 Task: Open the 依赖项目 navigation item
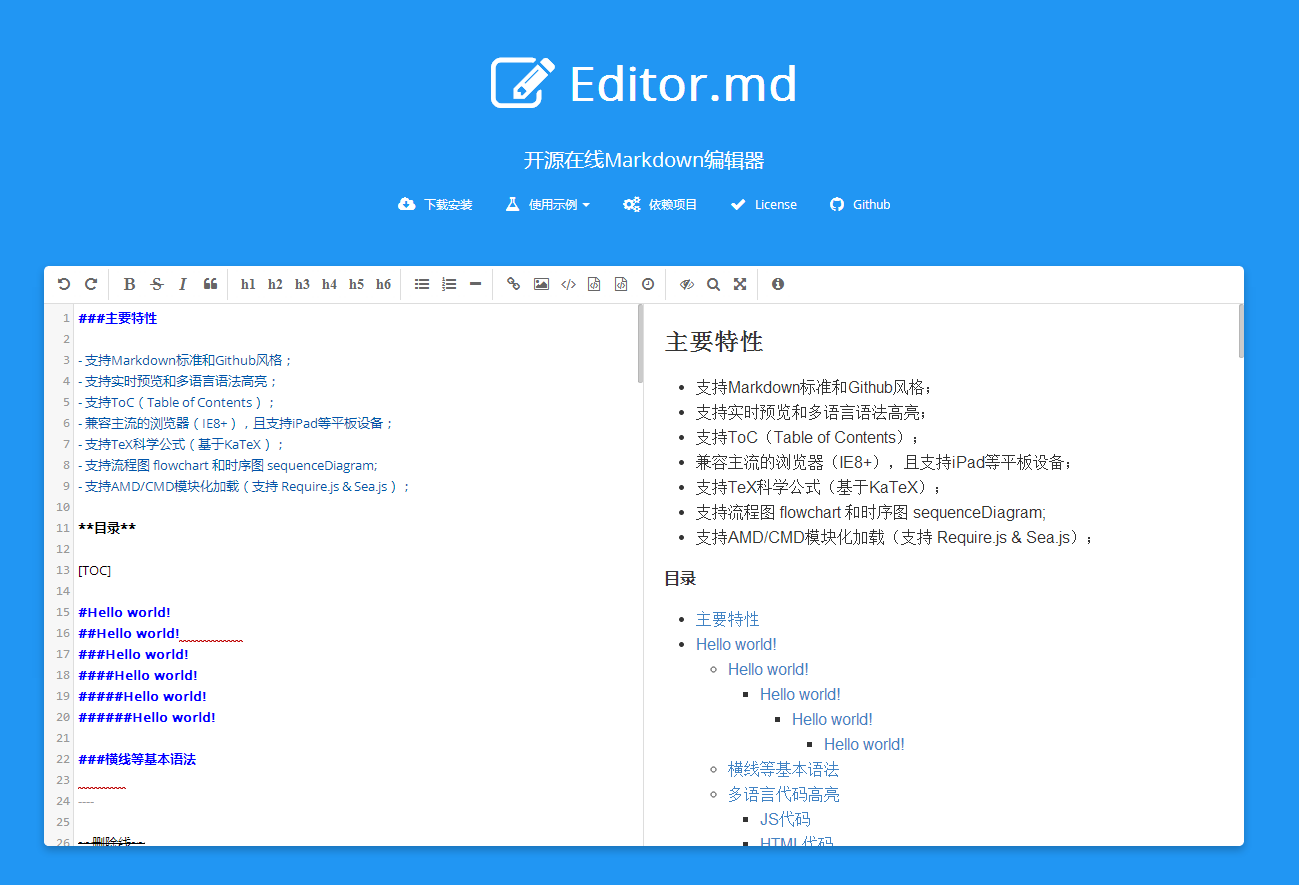point(660,205)
